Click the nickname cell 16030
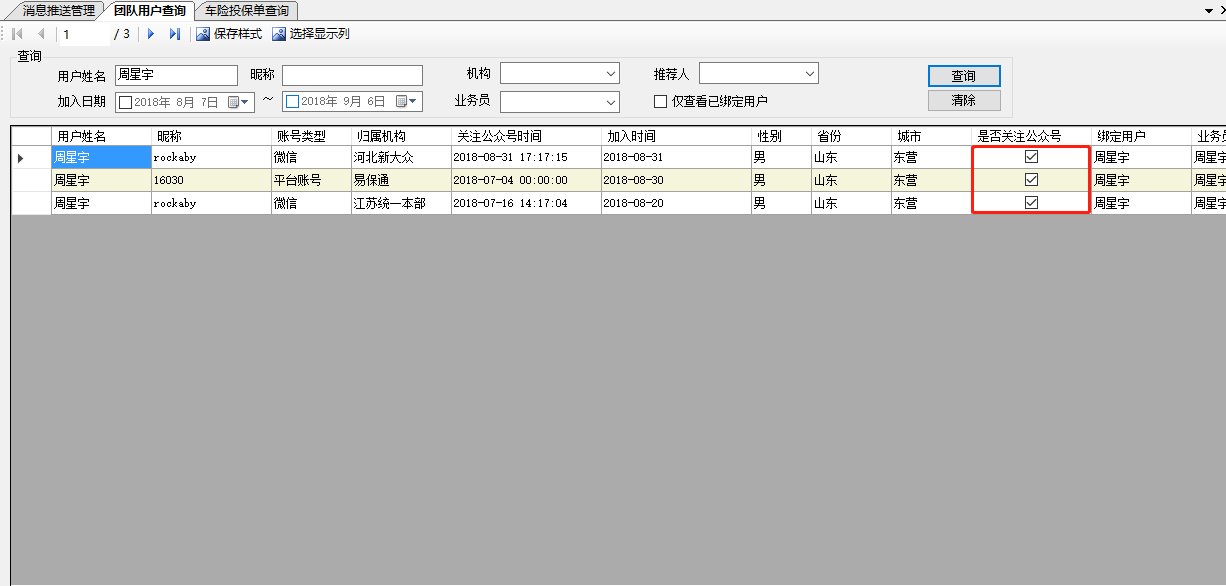This screenshot has width=1226, height=586. coord(212,180)
